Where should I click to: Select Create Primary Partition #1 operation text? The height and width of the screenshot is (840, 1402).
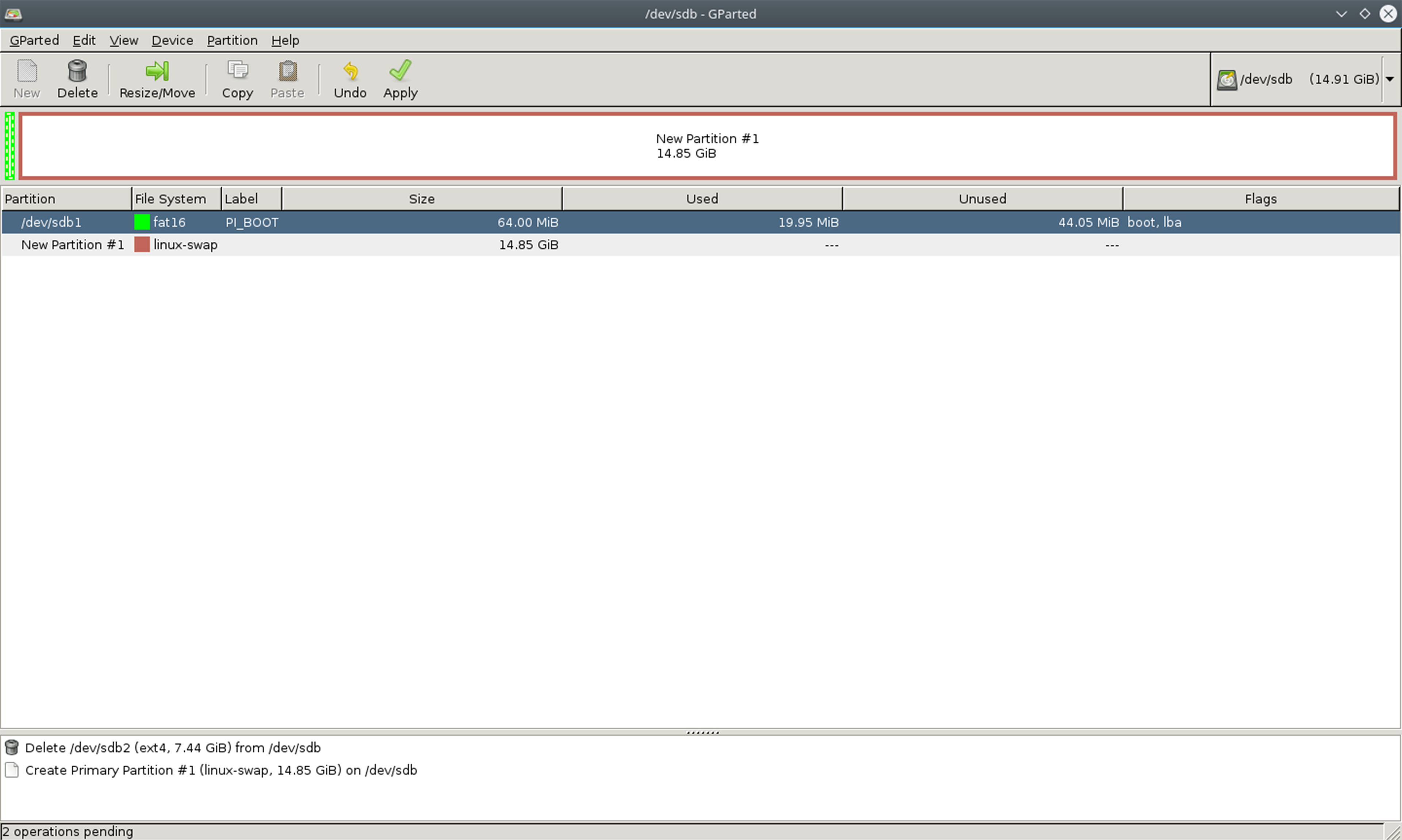click(221, 770)
